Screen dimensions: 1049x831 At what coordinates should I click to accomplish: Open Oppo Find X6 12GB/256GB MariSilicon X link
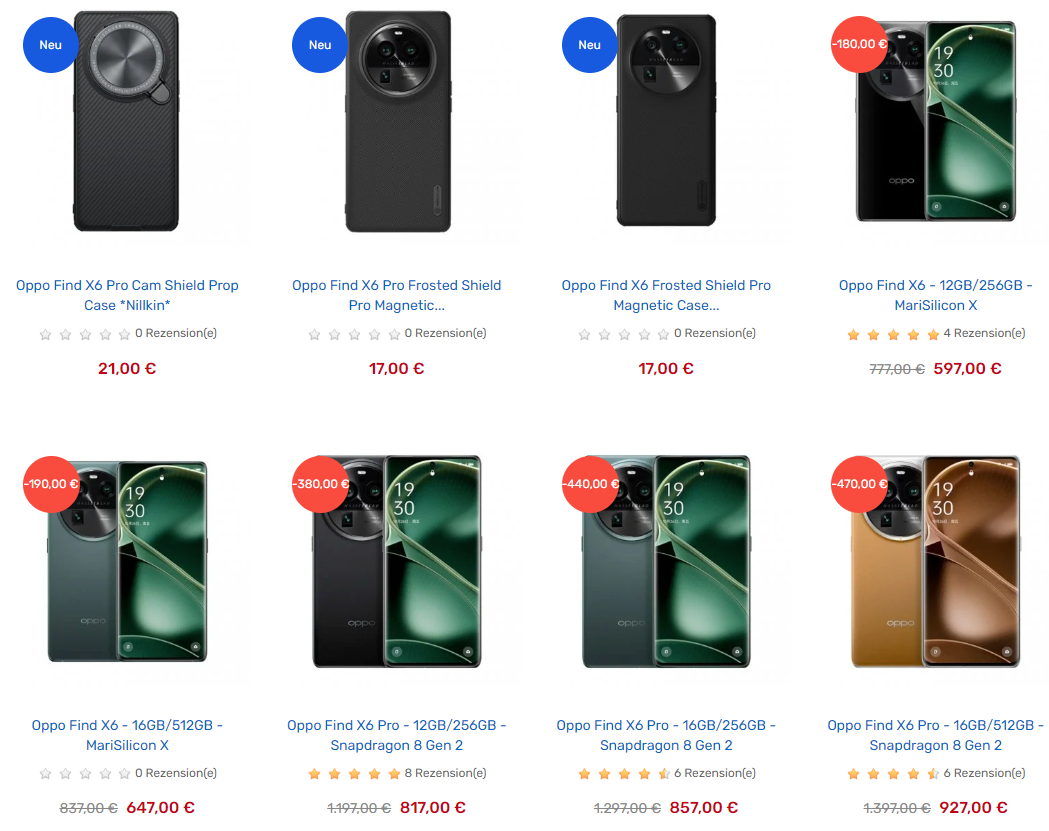click(x=935, y=295)
